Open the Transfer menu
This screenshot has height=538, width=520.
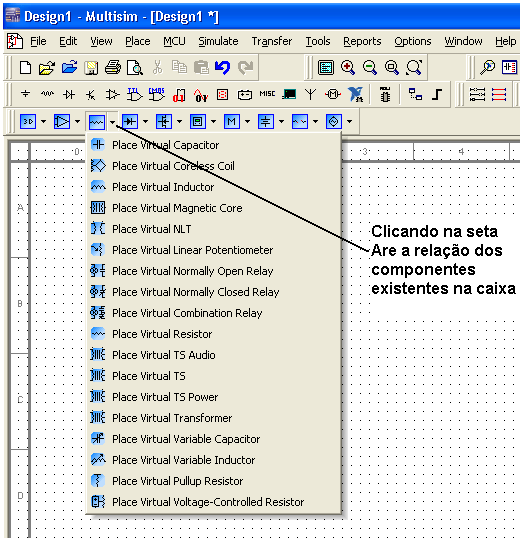(x=272, y=41)
